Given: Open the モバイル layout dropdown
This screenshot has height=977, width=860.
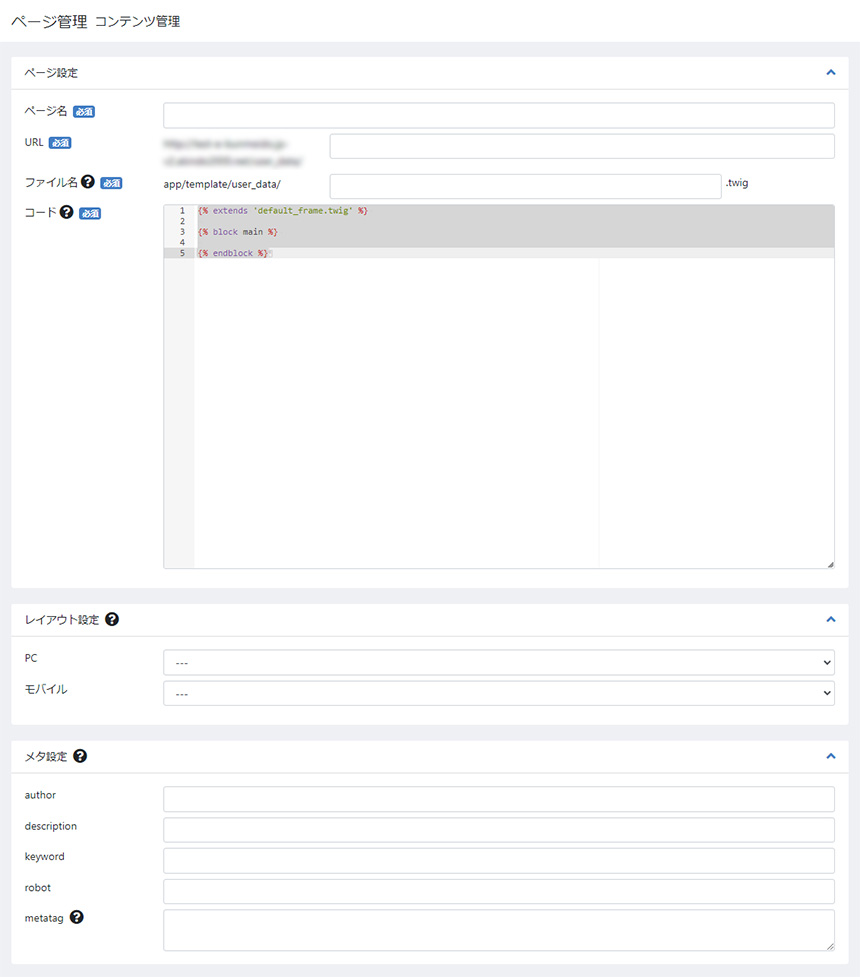Looking at the screenshot, I should (x=498, y=692).
